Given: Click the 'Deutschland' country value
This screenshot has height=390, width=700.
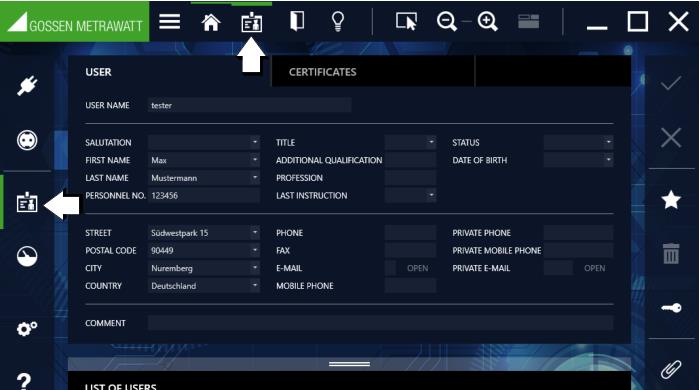Looking at the screenshot, I should tap(174, 286).
